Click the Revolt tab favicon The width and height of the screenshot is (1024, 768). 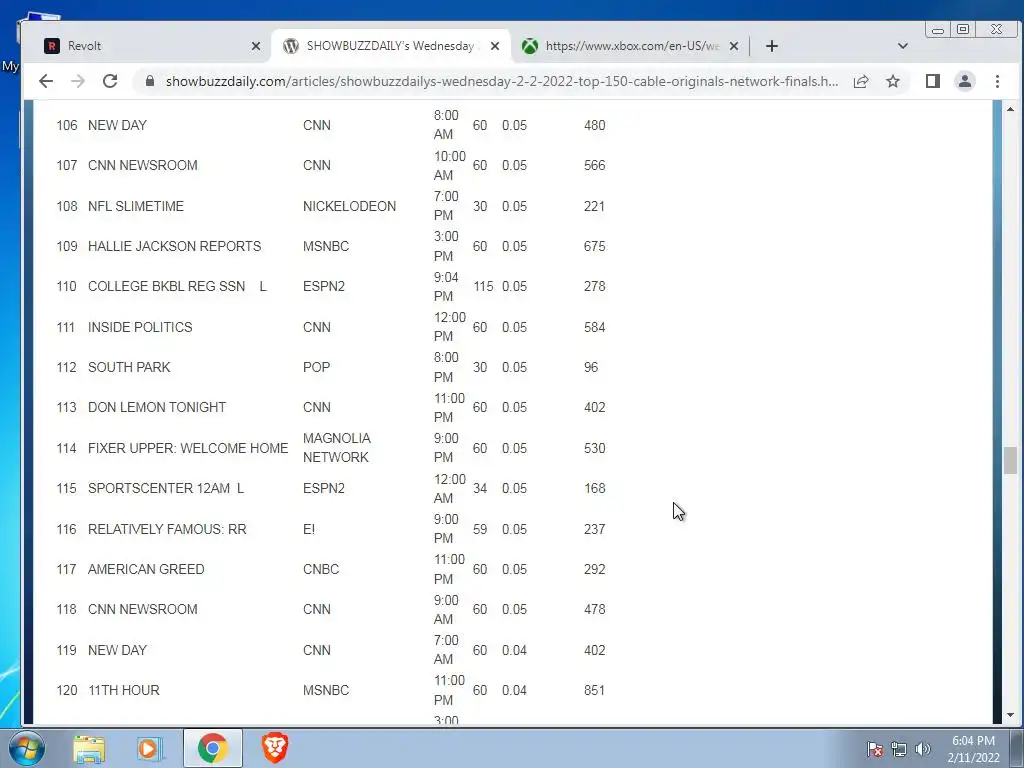point(52,46)
